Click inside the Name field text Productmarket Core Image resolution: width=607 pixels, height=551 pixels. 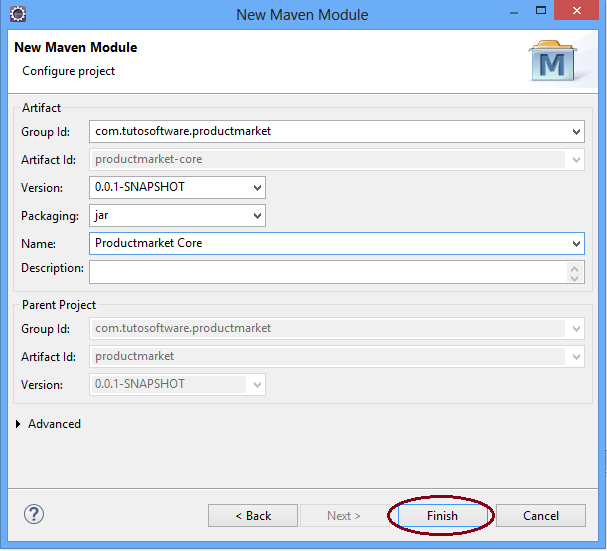(148, 243)
